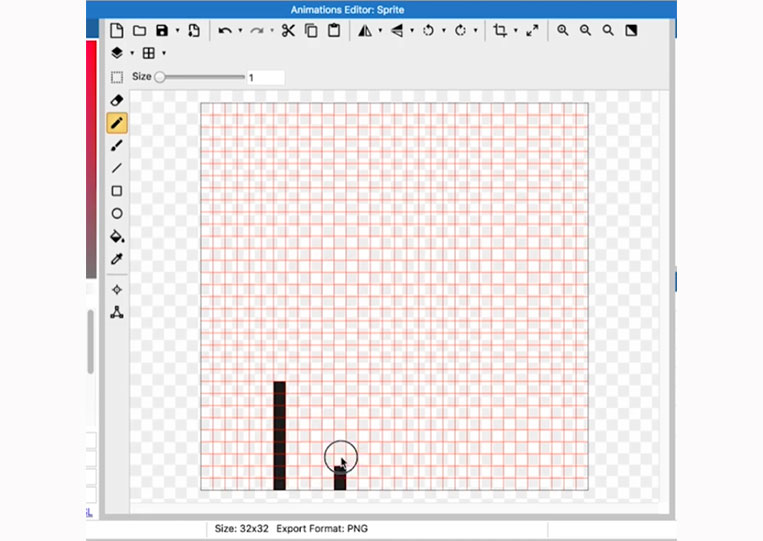Screen dimensions: 763x541
Task: Select the Rectangle shape tool
Action: click(117, 191)
